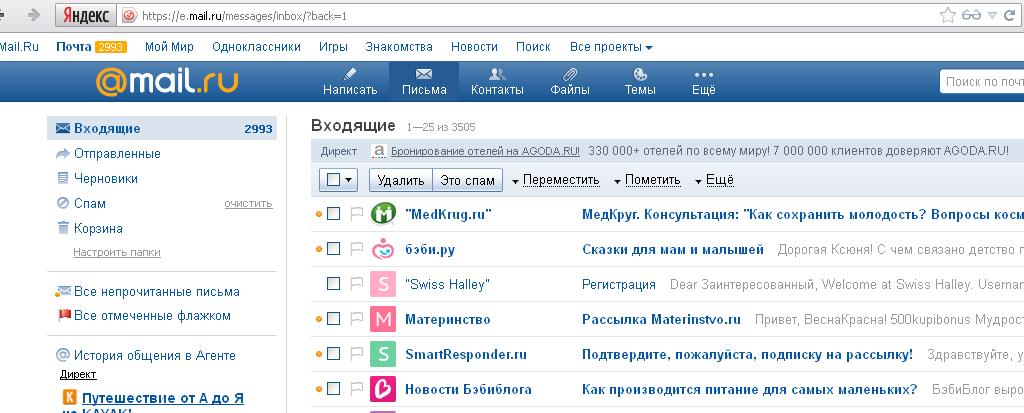
Task: Click the Написать compose pencil icon
Action: [350, 74]
